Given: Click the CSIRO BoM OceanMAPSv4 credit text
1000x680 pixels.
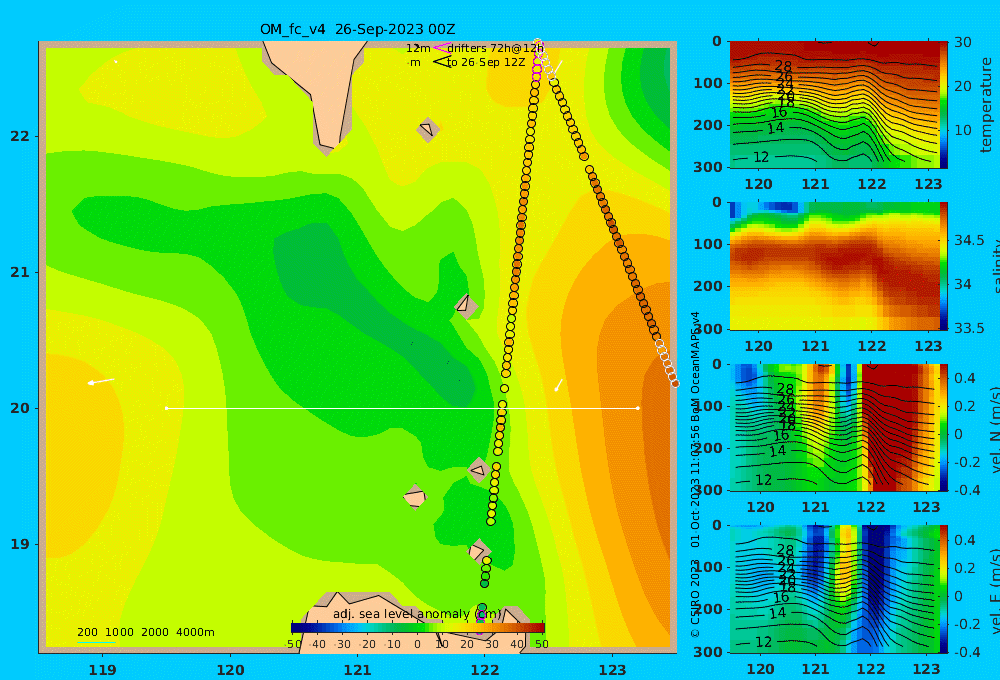Looking at the screenshot, I should (695, 475).
